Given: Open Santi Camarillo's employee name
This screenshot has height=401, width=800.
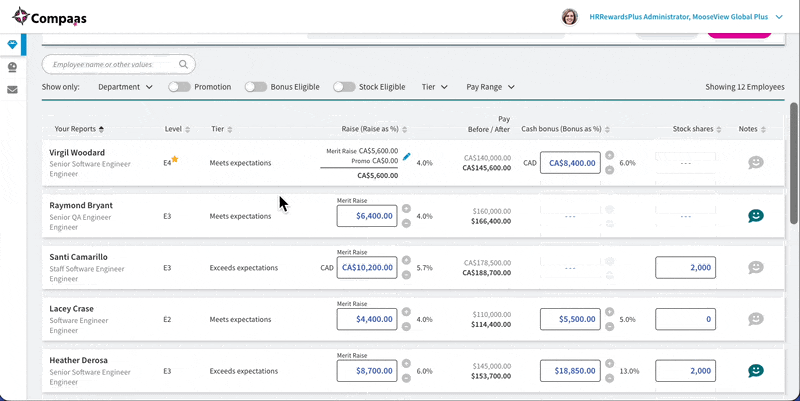Looking at the screenshot, I should pyautogui.click(x=79, y=257).
